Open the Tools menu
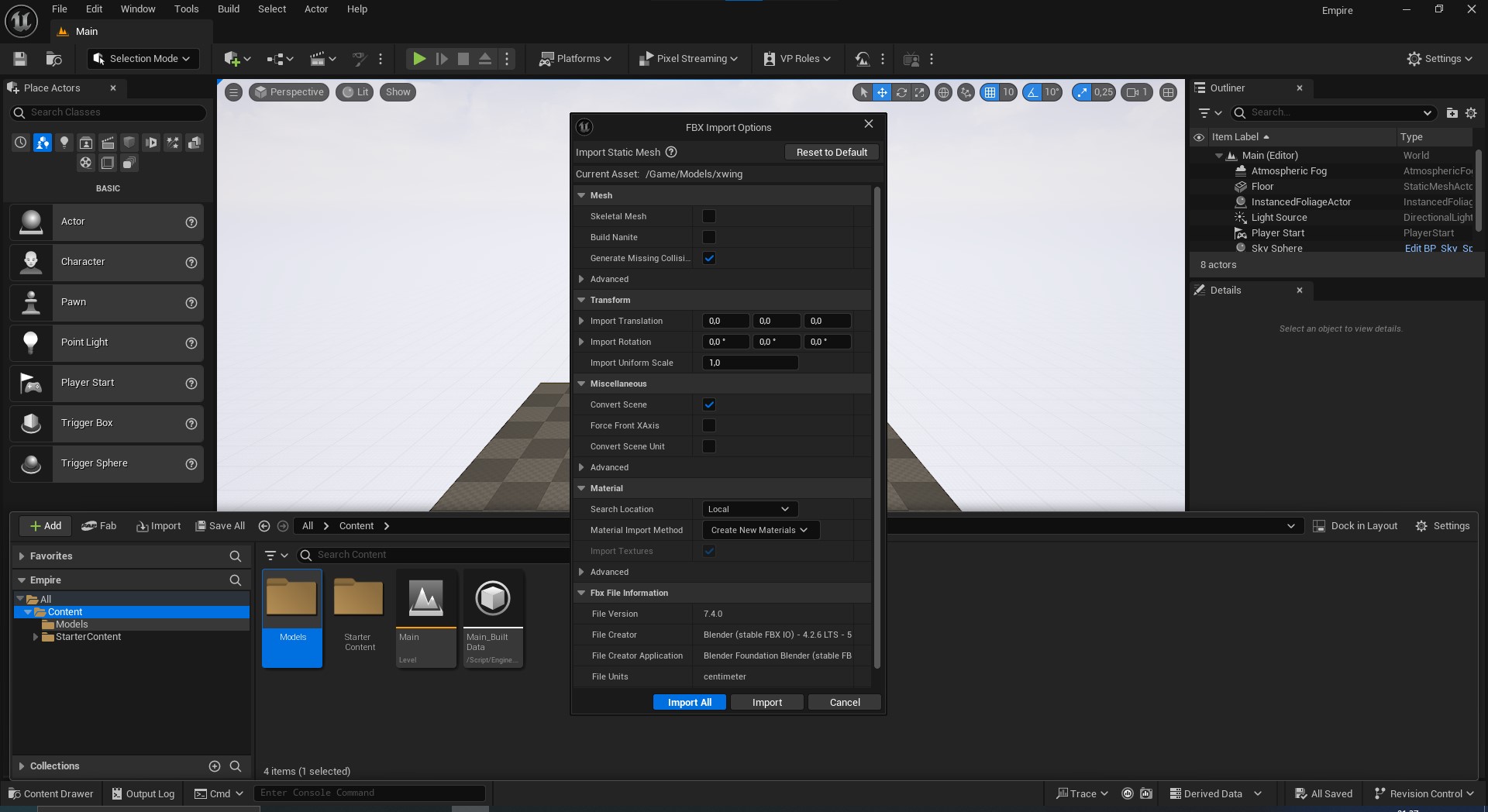The height and width of the screenshot is (812, 1488). (x=186, y=9)
